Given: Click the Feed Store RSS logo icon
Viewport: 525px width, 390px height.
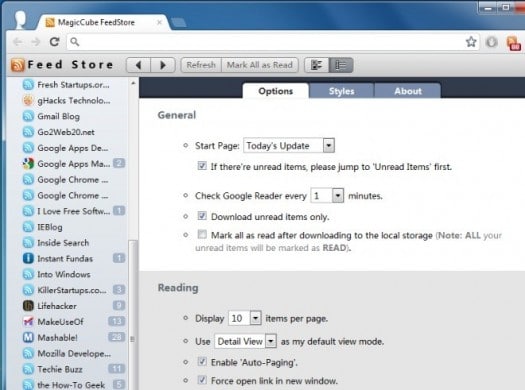Looking at the screenshot, I should pos(17,65).
